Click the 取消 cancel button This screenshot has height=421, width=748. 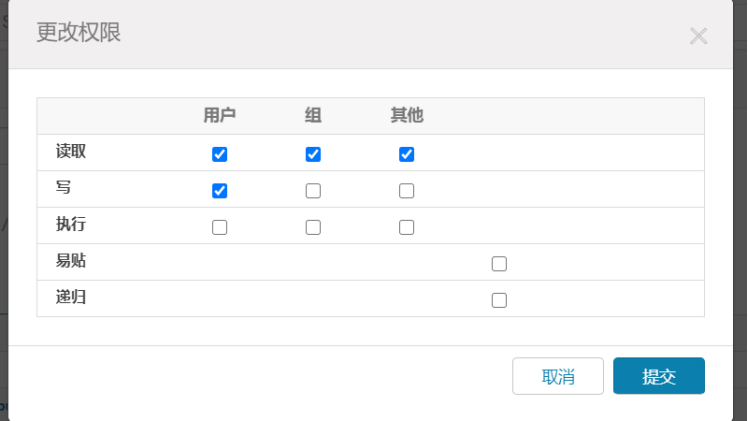(x=558, y=377)
